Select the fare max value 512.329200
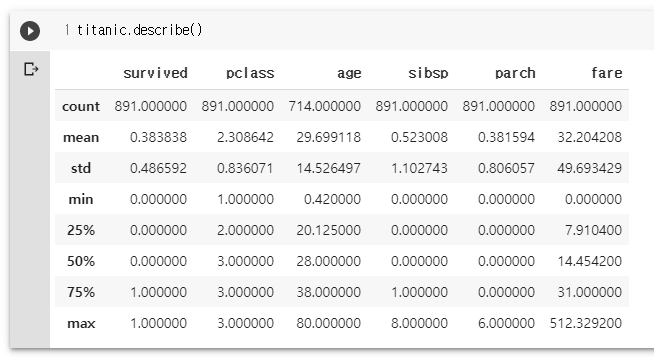The height and width of the screenshot is (363, 654). click(586, 323)
